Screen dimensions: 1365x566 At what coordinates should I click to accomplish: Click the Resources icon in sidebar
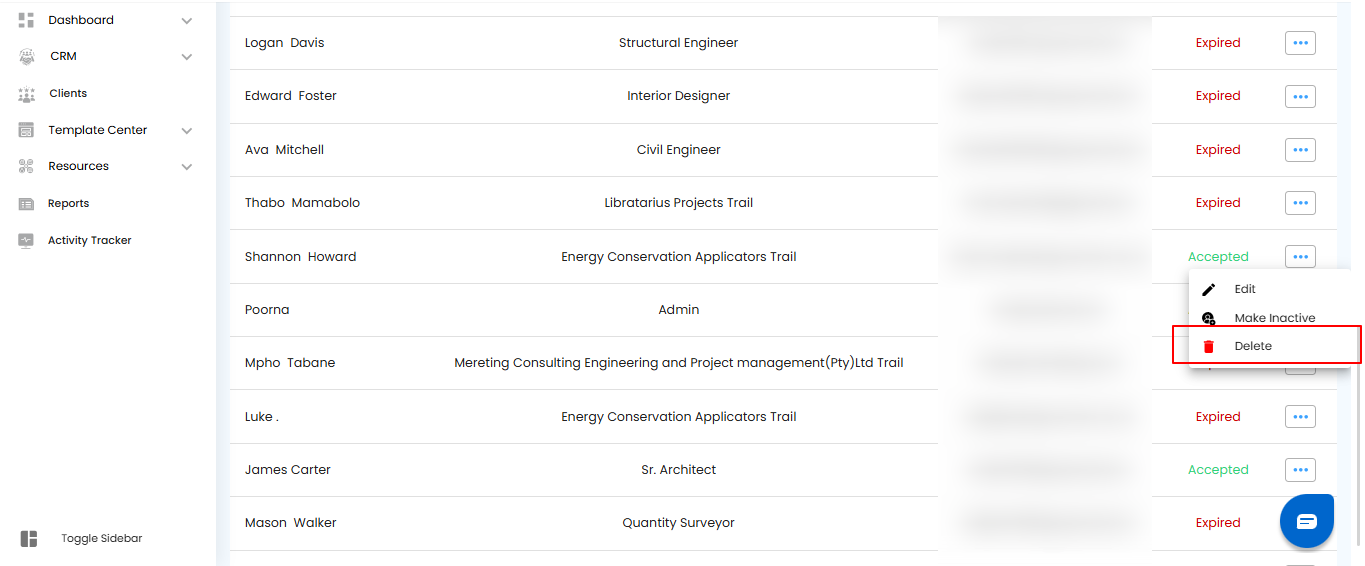pos(27,167)
